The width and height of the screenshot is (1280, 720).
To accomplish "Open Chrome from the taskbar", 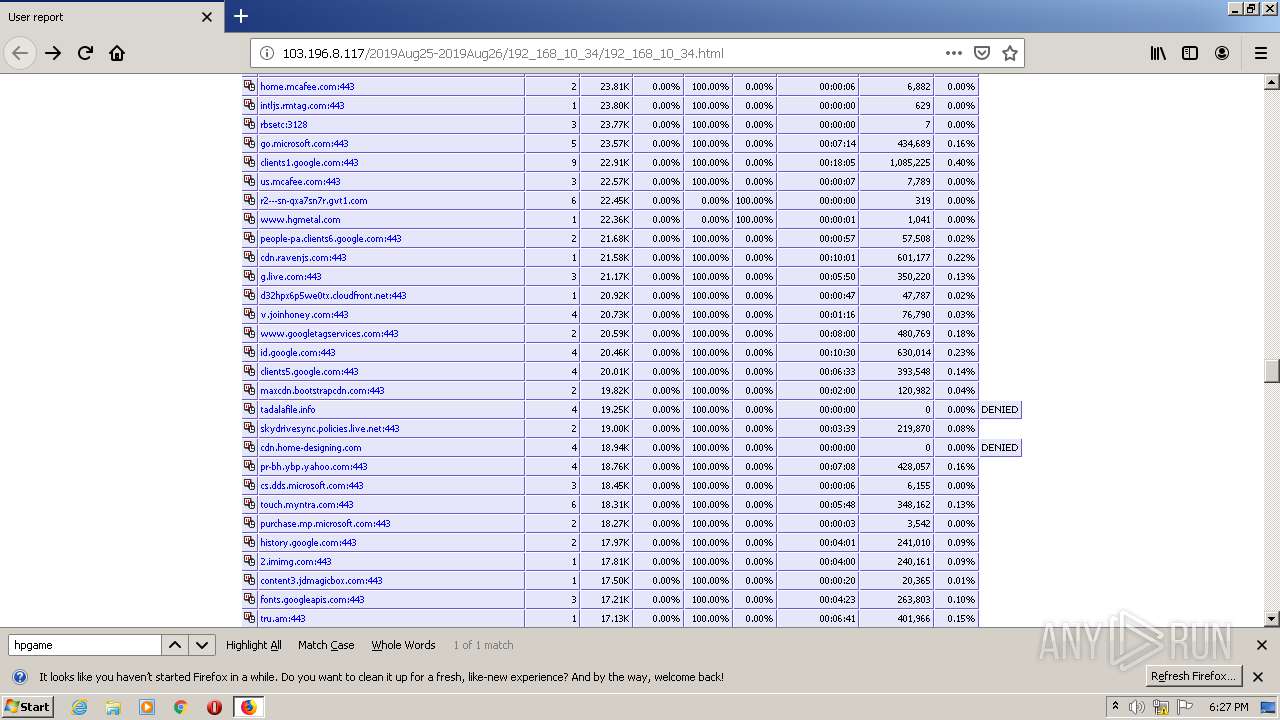I will [180, 707].
